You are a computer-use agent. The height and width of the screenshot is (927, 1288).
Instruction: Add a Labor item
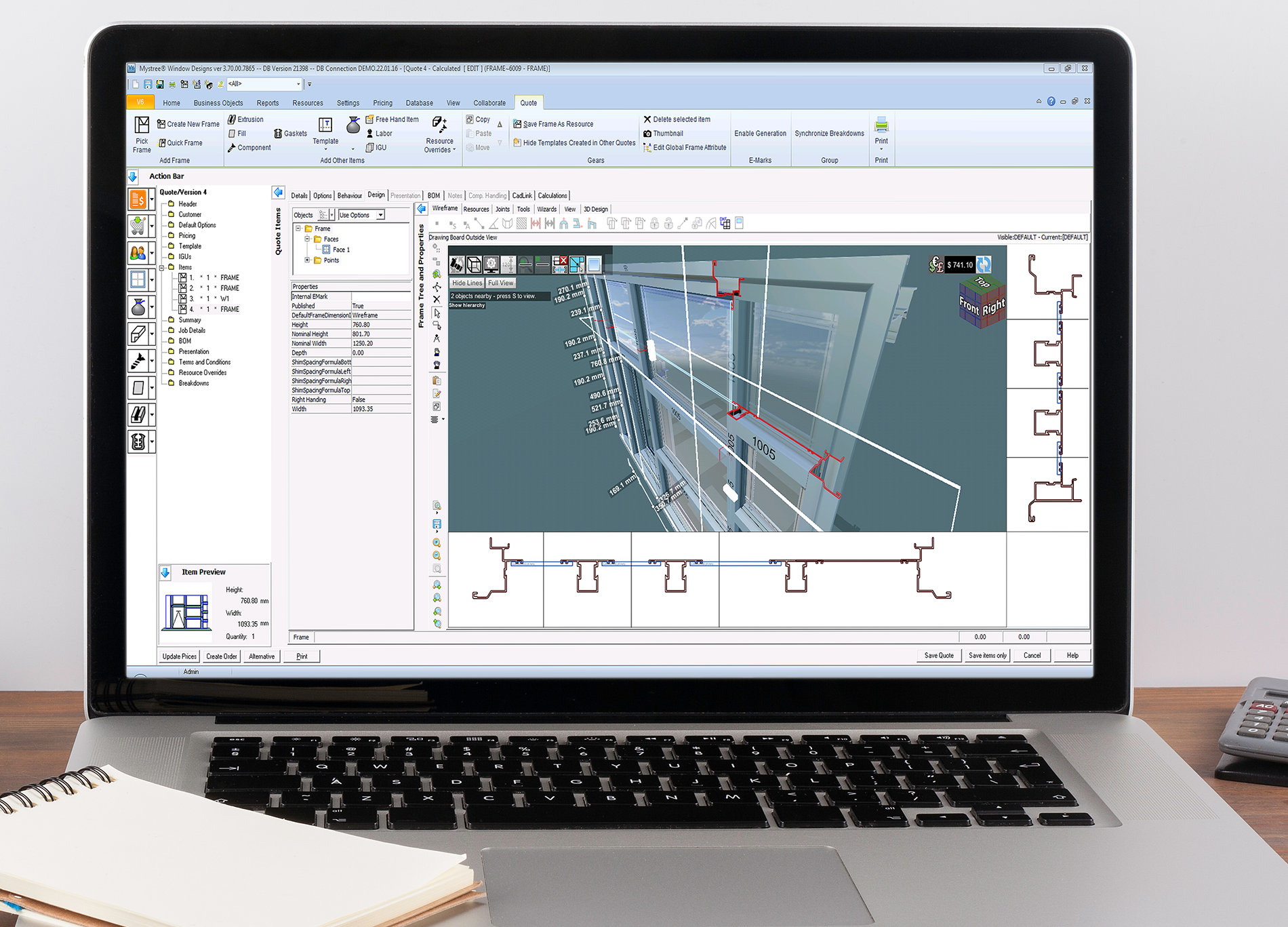tap(379, 134)
